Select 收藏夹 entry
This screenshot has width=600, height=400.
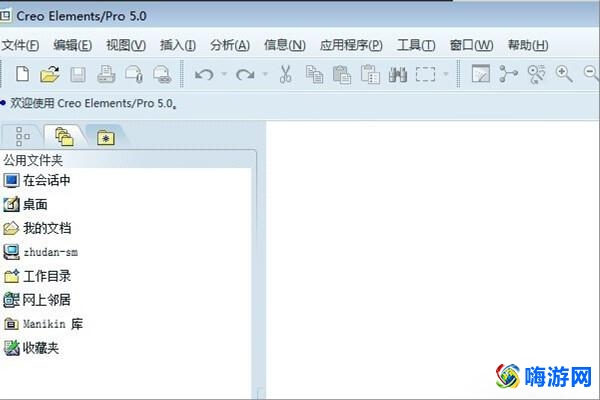31,348
